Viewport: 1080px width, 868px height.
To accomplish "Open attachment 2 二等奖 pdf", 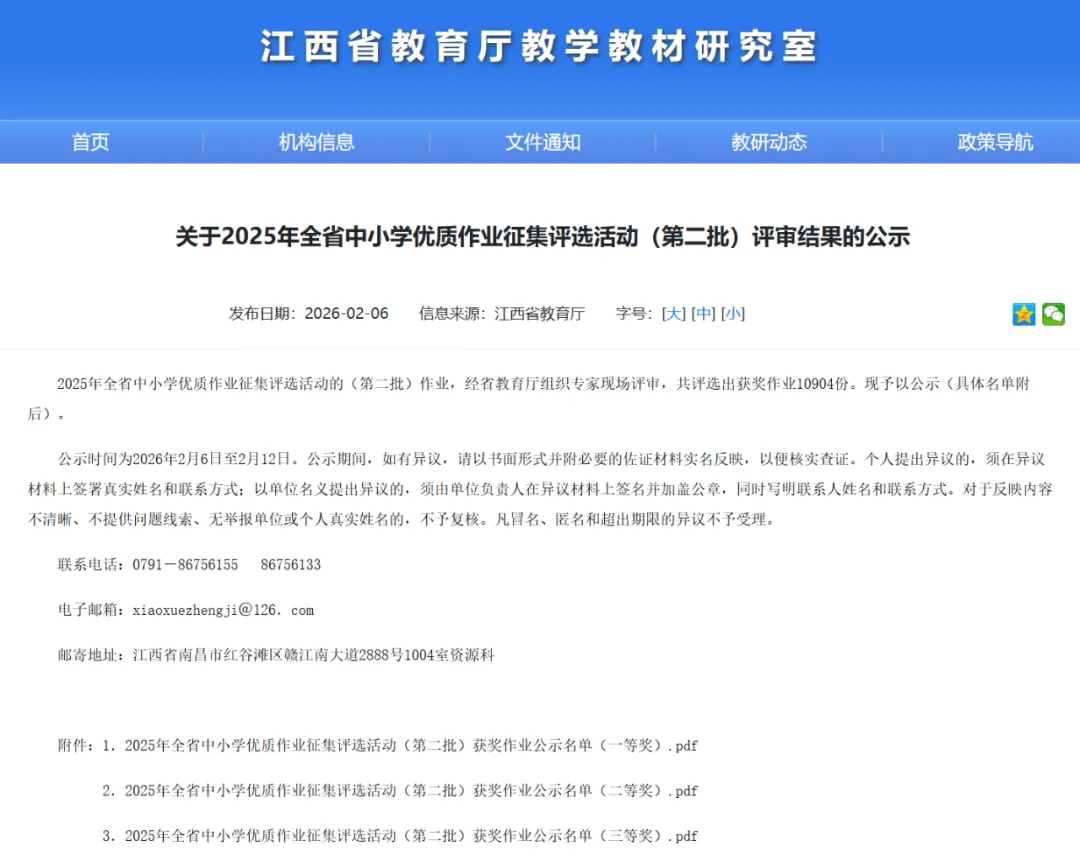I will [x=411, y=790].
